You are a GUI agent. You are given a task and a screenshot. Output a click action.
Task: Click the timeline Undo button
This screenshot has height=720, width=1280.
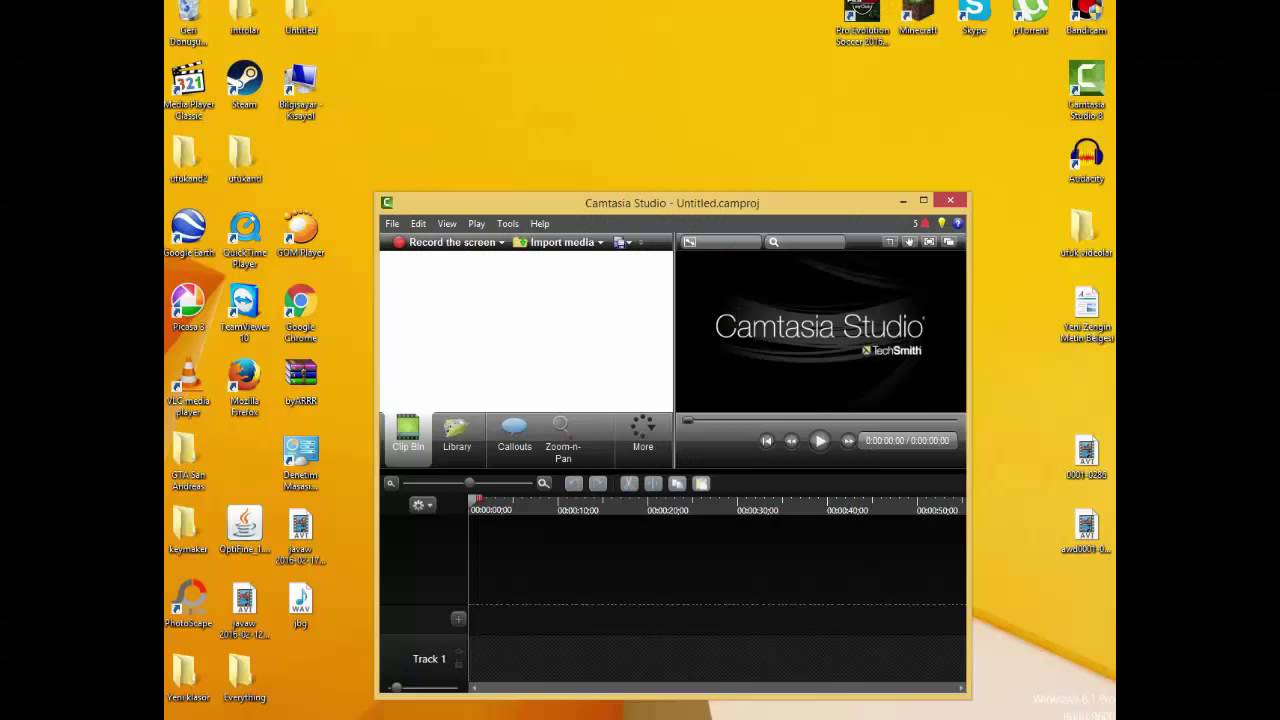click(574, 483)
